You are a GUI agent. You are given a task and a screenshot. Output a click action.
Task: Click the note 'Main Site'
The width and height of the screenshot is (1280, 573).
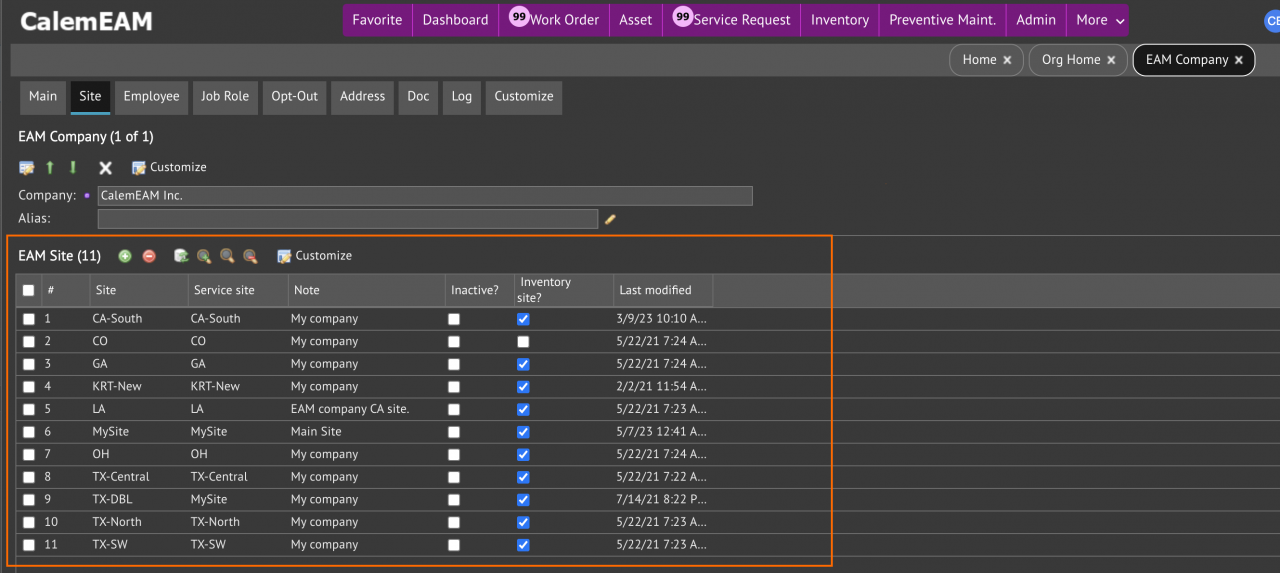pyautogui.click(x=316, y=432)
